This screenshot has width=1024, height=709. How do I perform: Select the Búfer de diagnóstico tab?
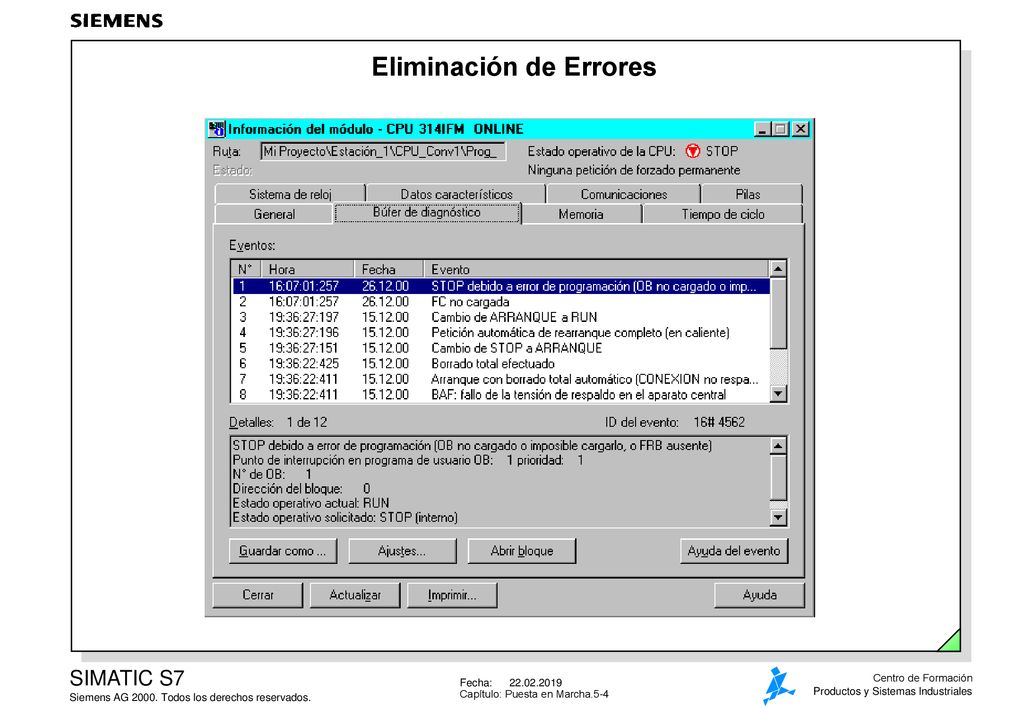(427, 212)
